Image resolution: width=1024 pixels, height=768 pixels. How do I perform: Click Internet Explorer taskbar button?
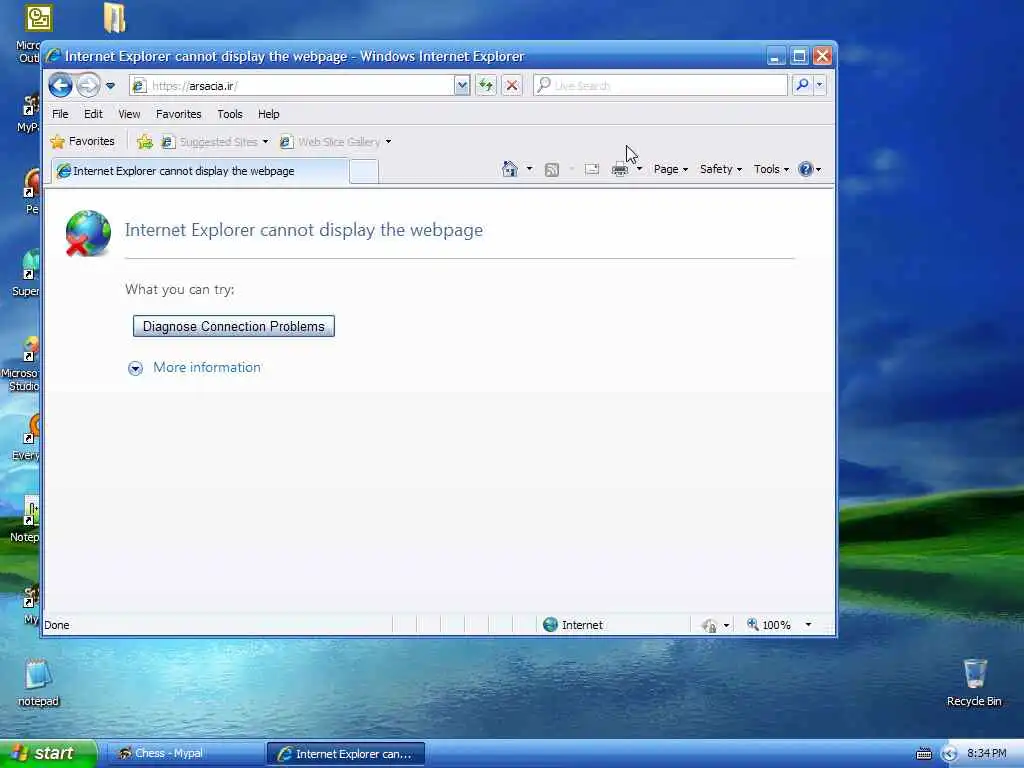[x=346, y=754]
